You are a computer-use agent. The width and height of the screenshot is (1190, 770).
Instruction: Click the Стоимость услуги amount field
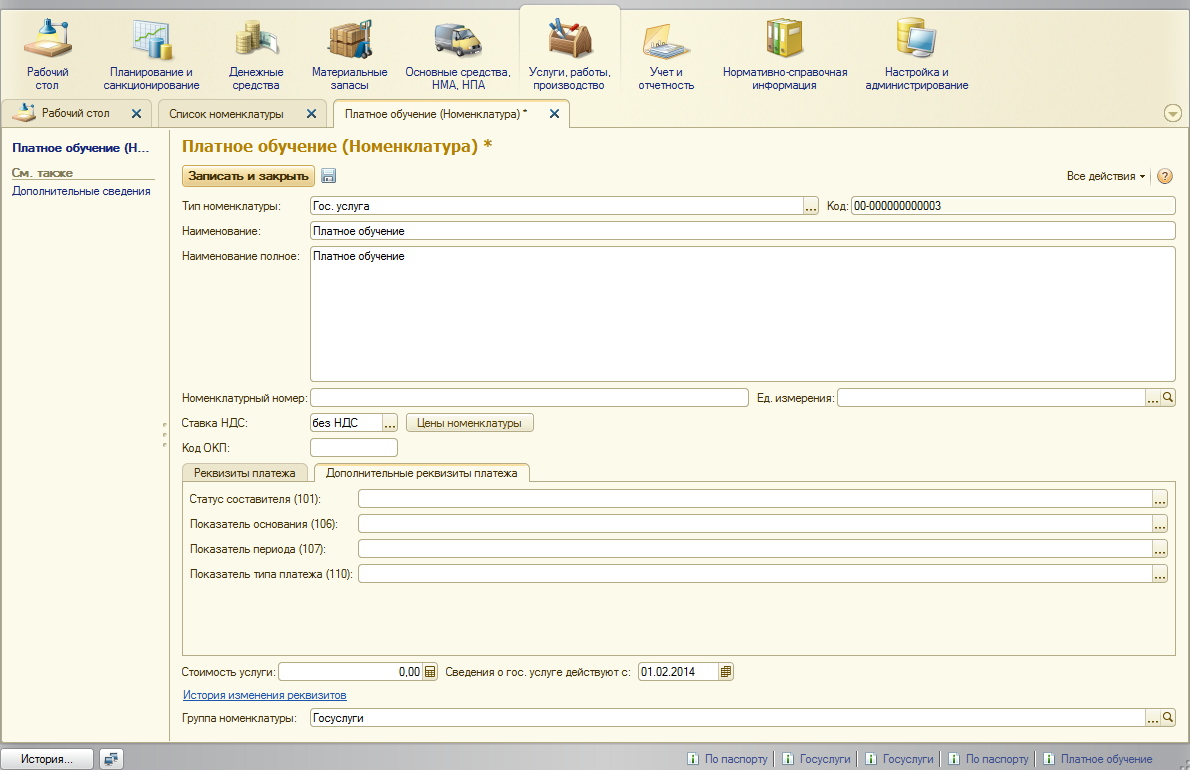351,671
